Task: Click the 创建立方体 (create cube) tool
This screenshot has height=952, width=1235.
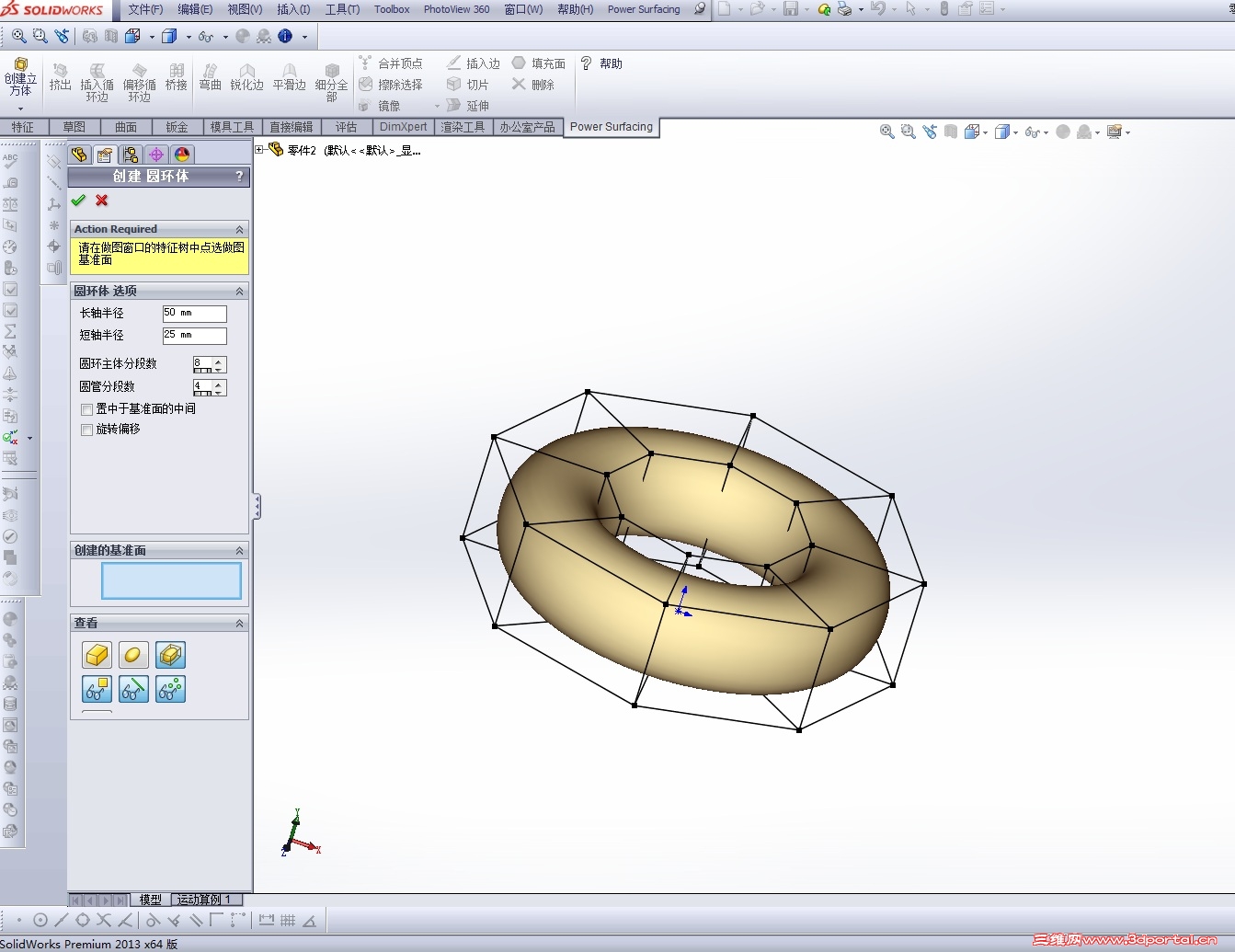Action: coord(20,77)
